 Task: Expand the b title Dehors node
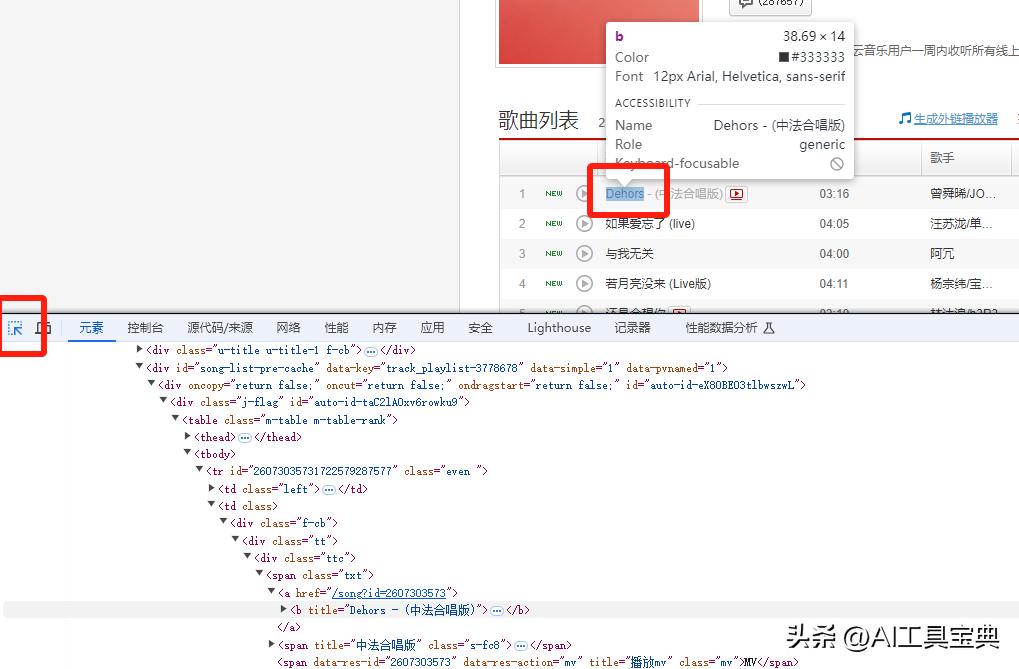284,609
